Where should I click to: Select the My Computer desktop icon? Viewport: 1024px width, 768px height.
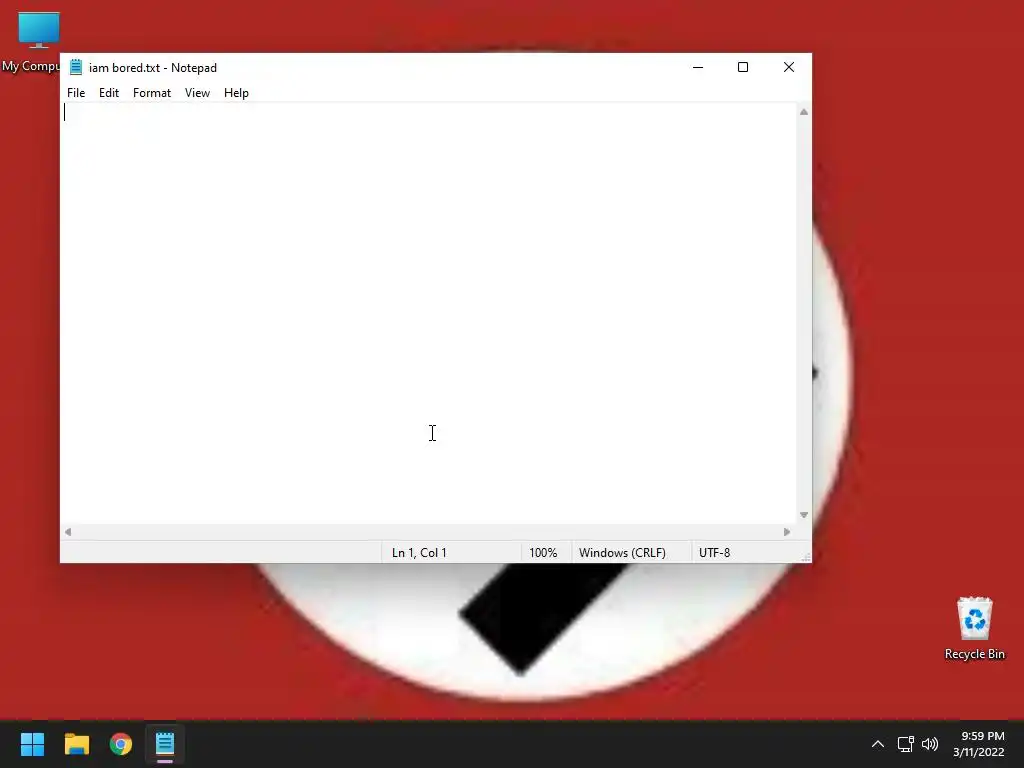point(30,42)
